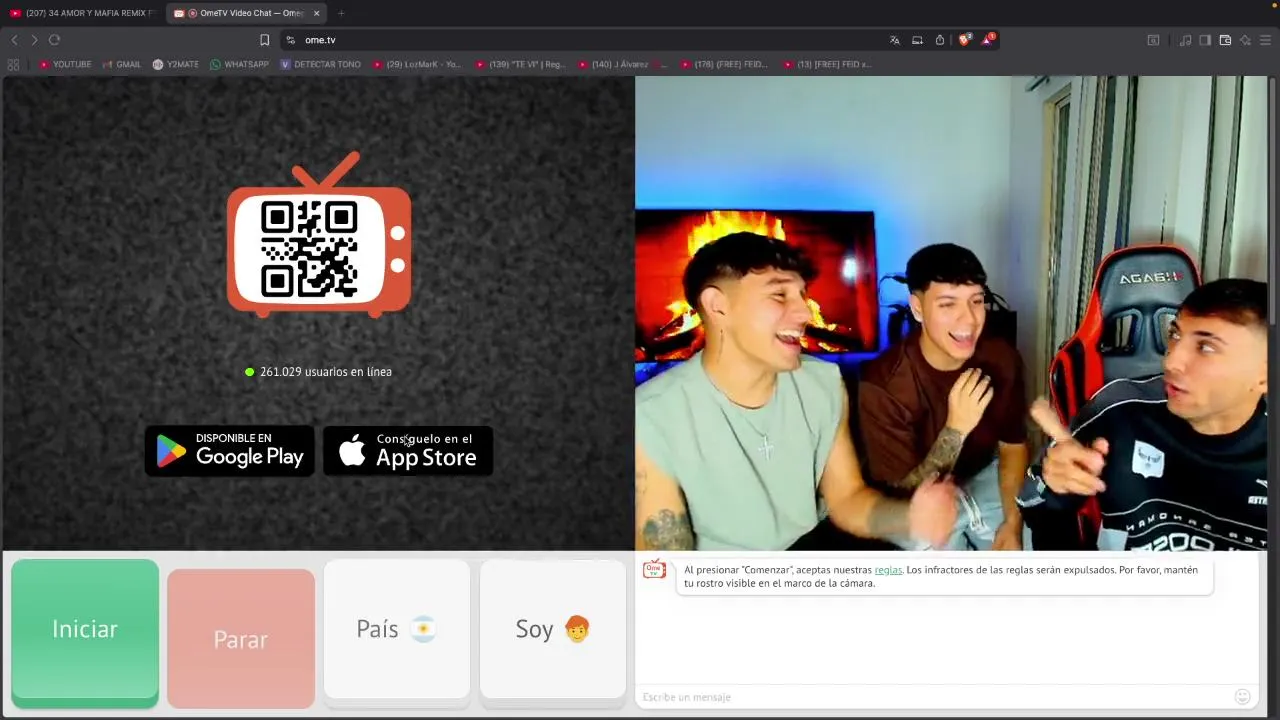Focus the "Escribe un mensaje" chat input
The image size is (1280, 720).
[x=935, y=697]
